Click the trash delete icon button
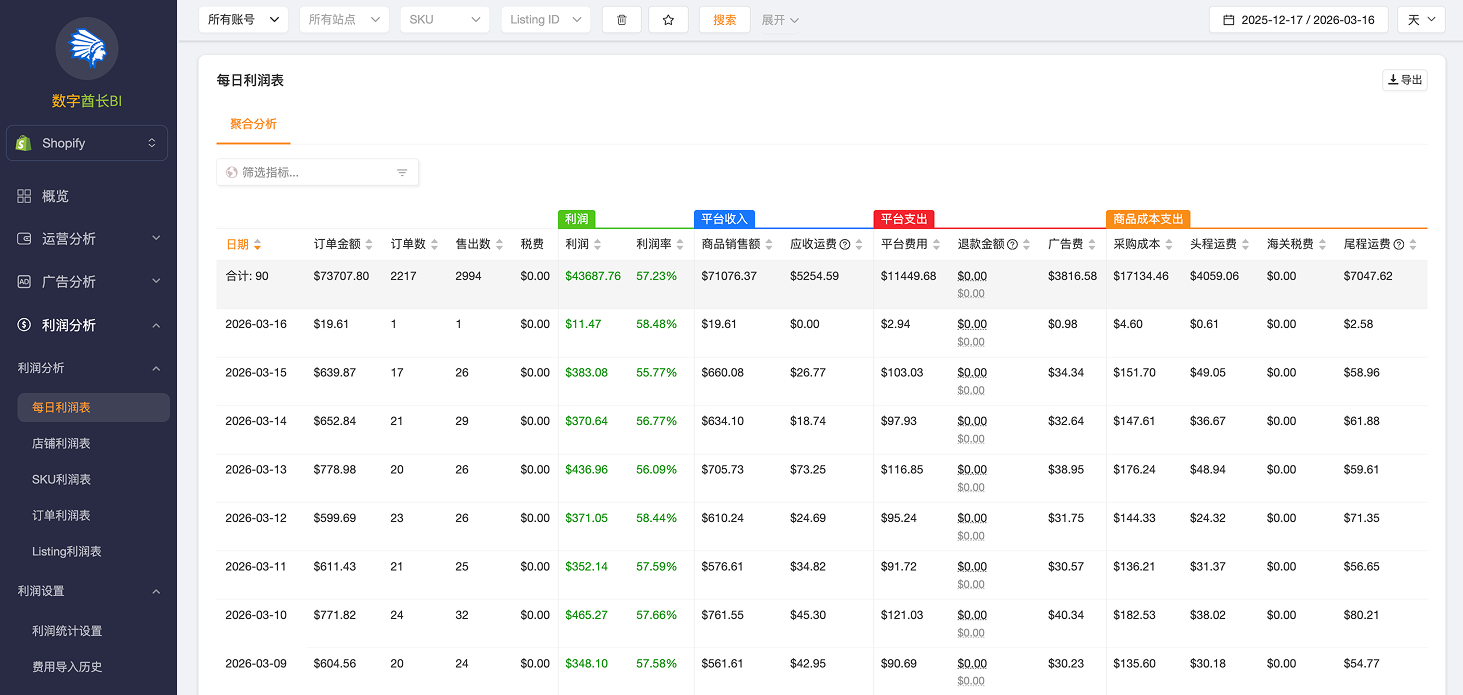 [x=621, y=20]
